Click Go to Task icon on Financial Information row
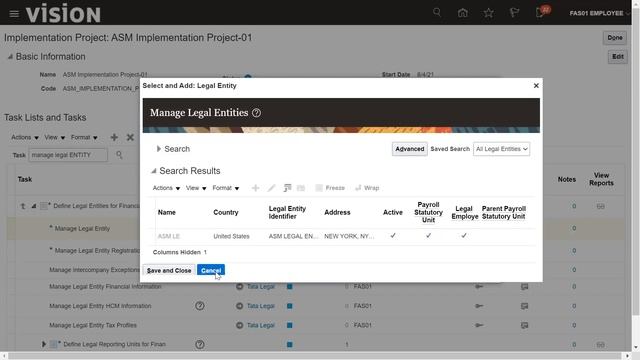Viewport: 640px width, 360px height. (479, 287)
